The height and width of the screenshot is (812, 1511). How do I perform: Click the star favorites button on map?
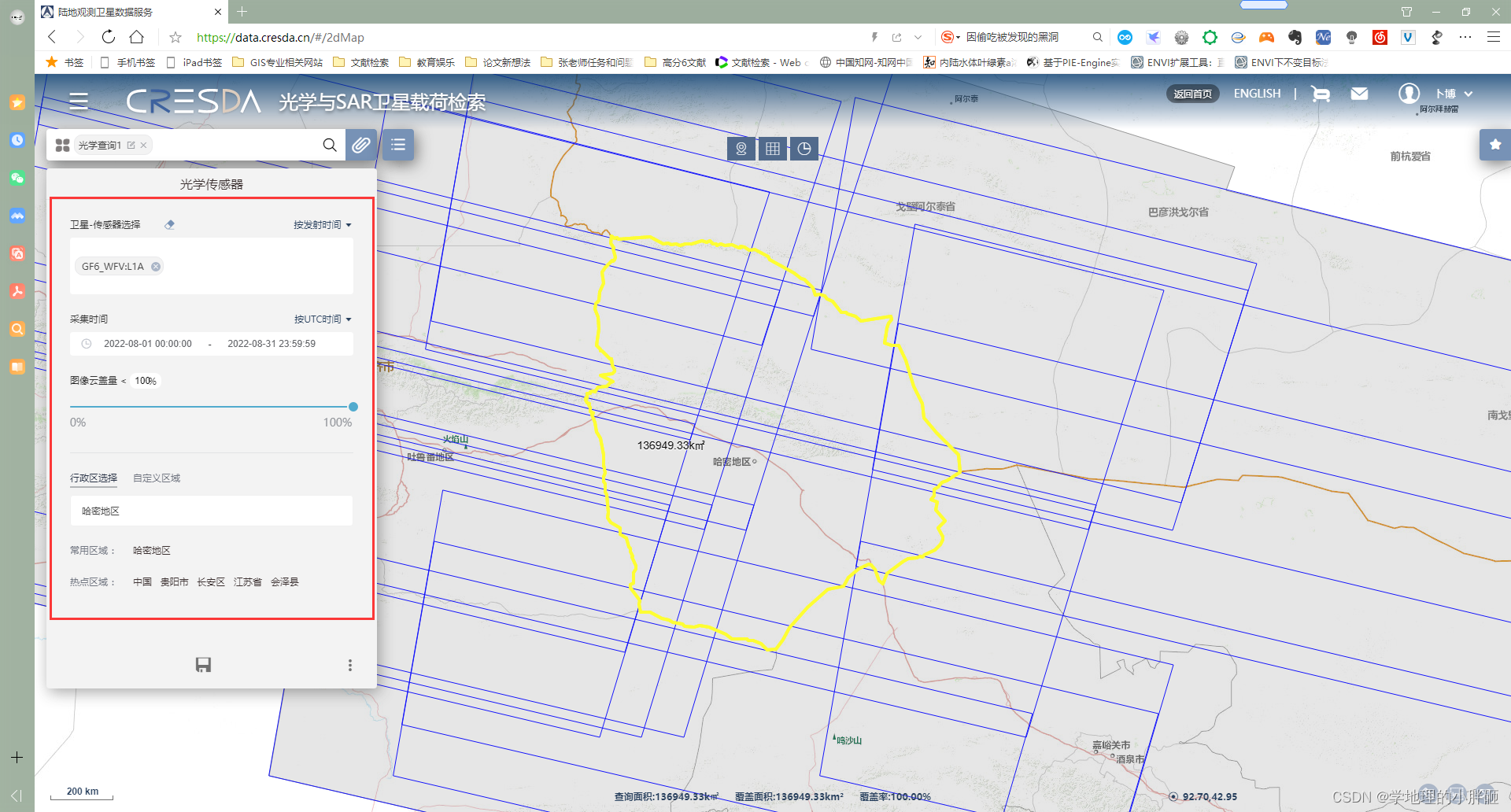click(1495, 145)
